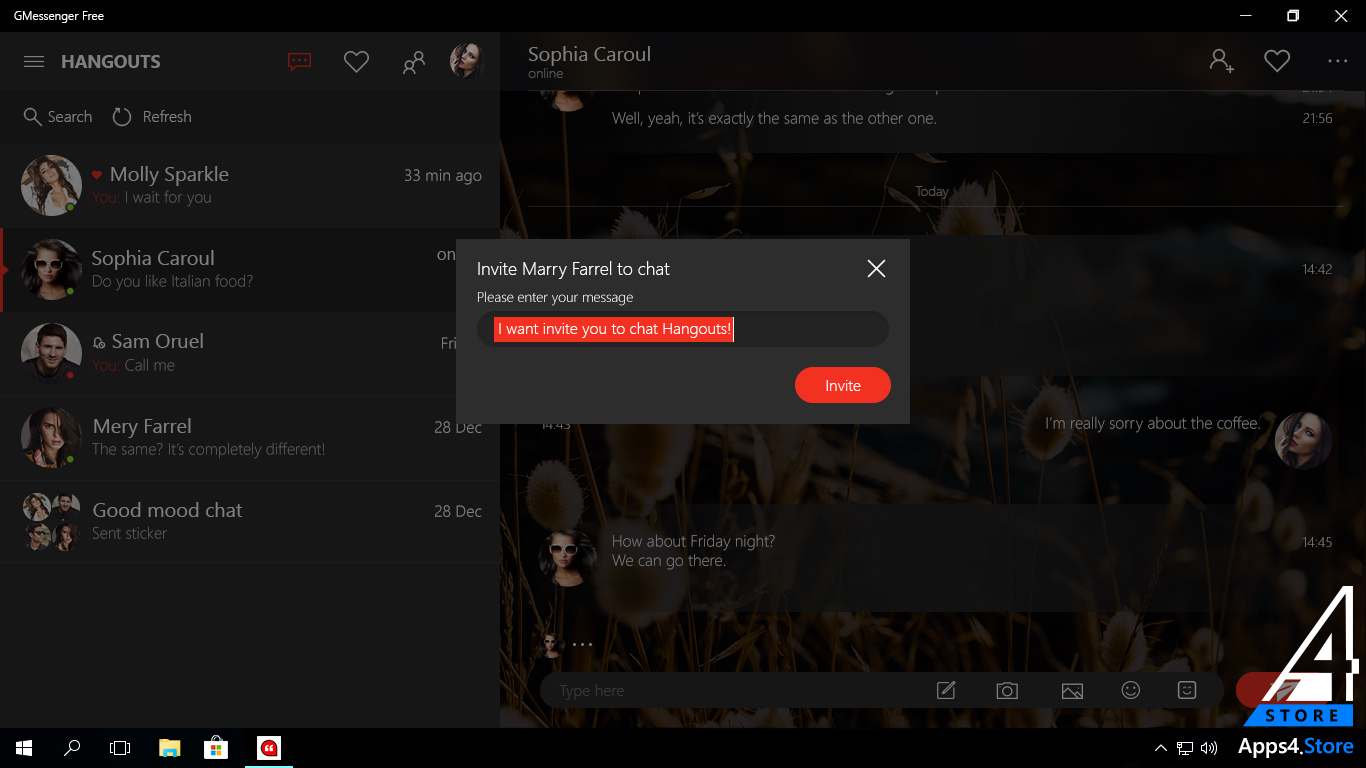The height and width of the screenshot is (768, 1366).
Task: Open the emoji smiley picker
Action: 1131,690
